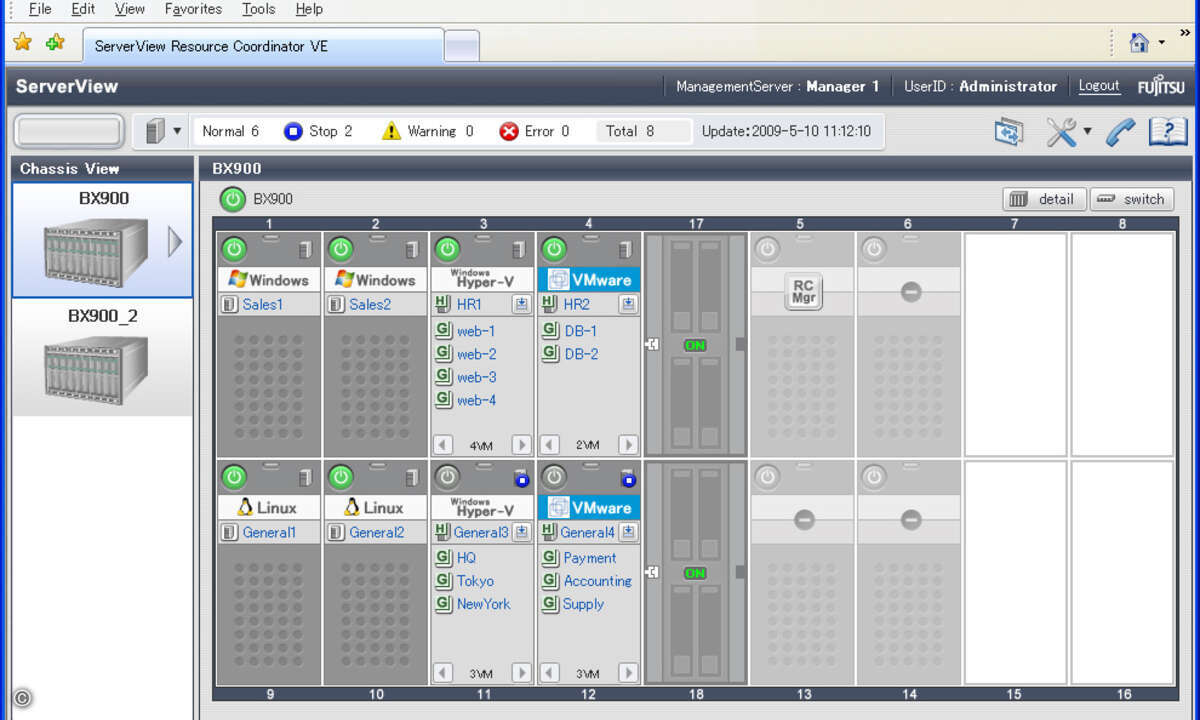Open the Tools menu
Screen dimensions: 1200x720
(x=259, y=9)
